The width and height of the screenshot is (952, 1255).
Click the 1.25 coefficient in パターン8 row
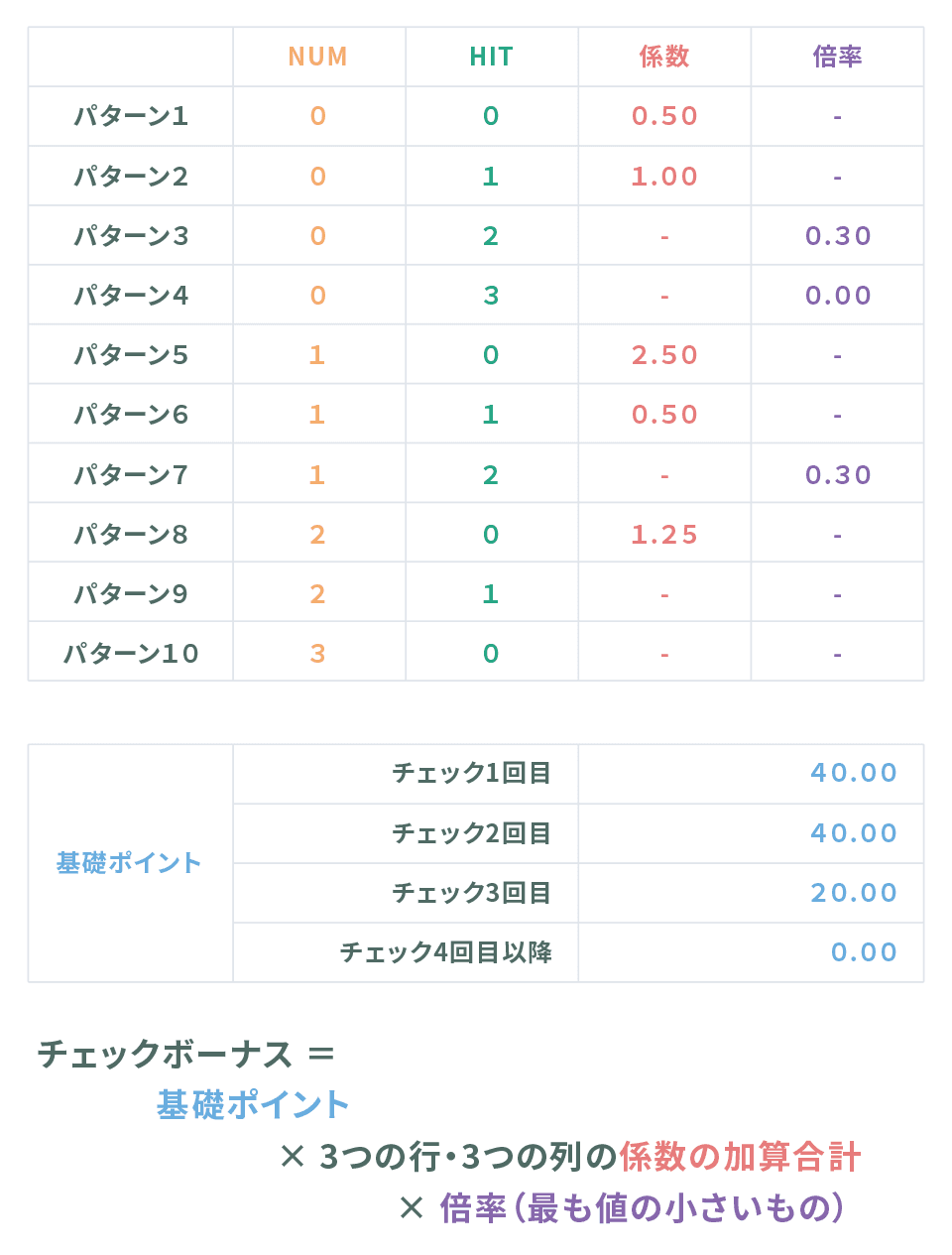(664, 534)
